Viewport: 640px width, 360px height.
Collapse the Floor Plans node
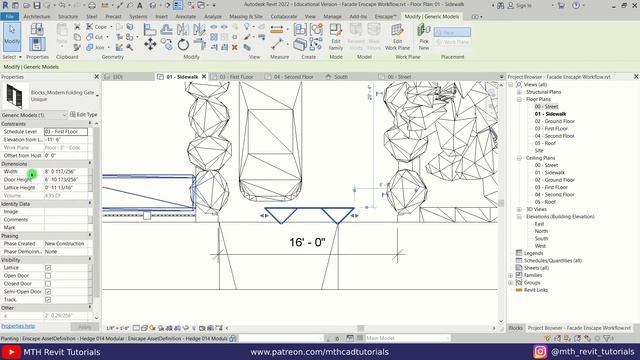coord(520,99)
